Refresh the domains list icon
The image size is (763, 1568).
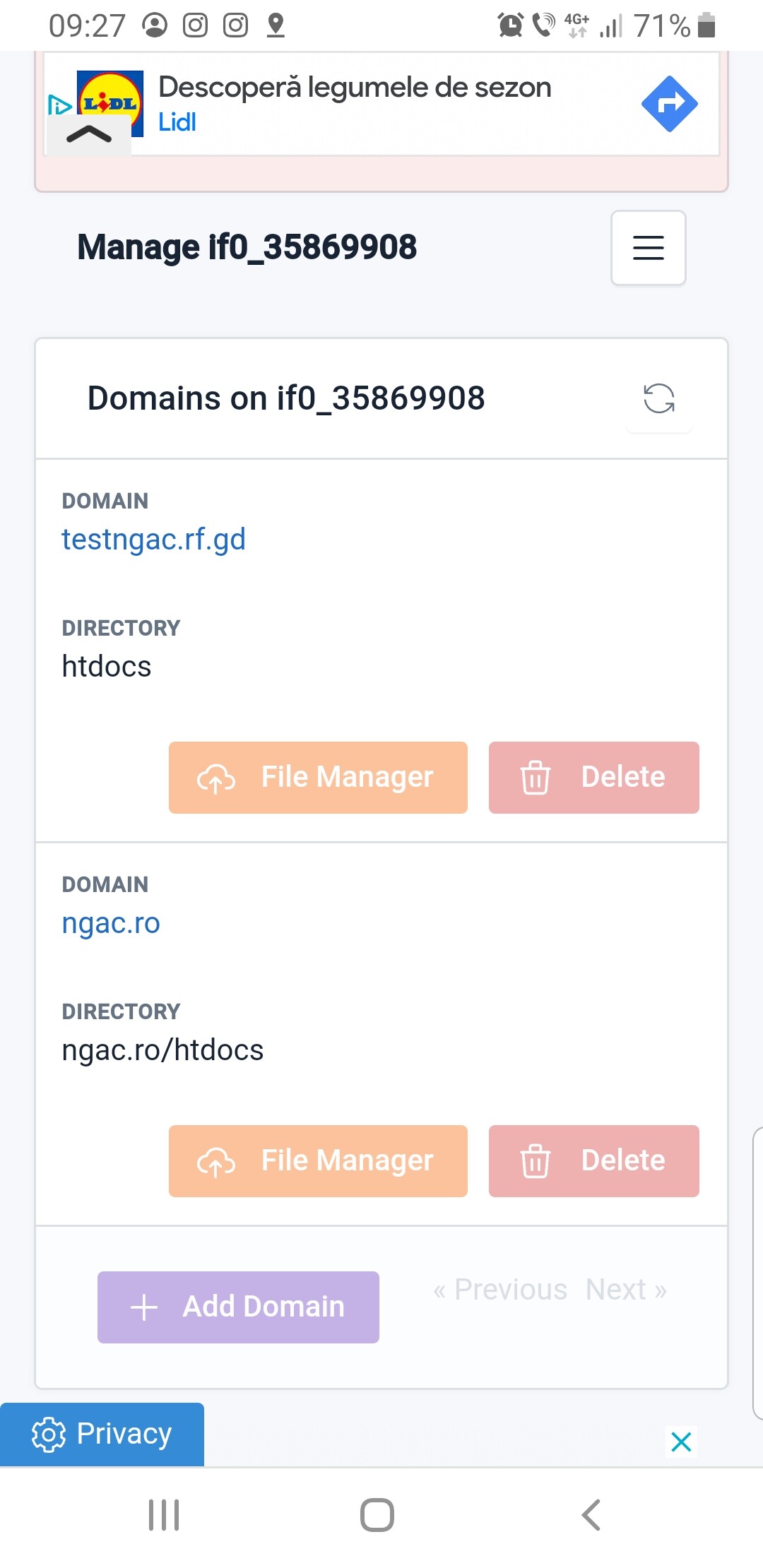(x=658, y=398)
